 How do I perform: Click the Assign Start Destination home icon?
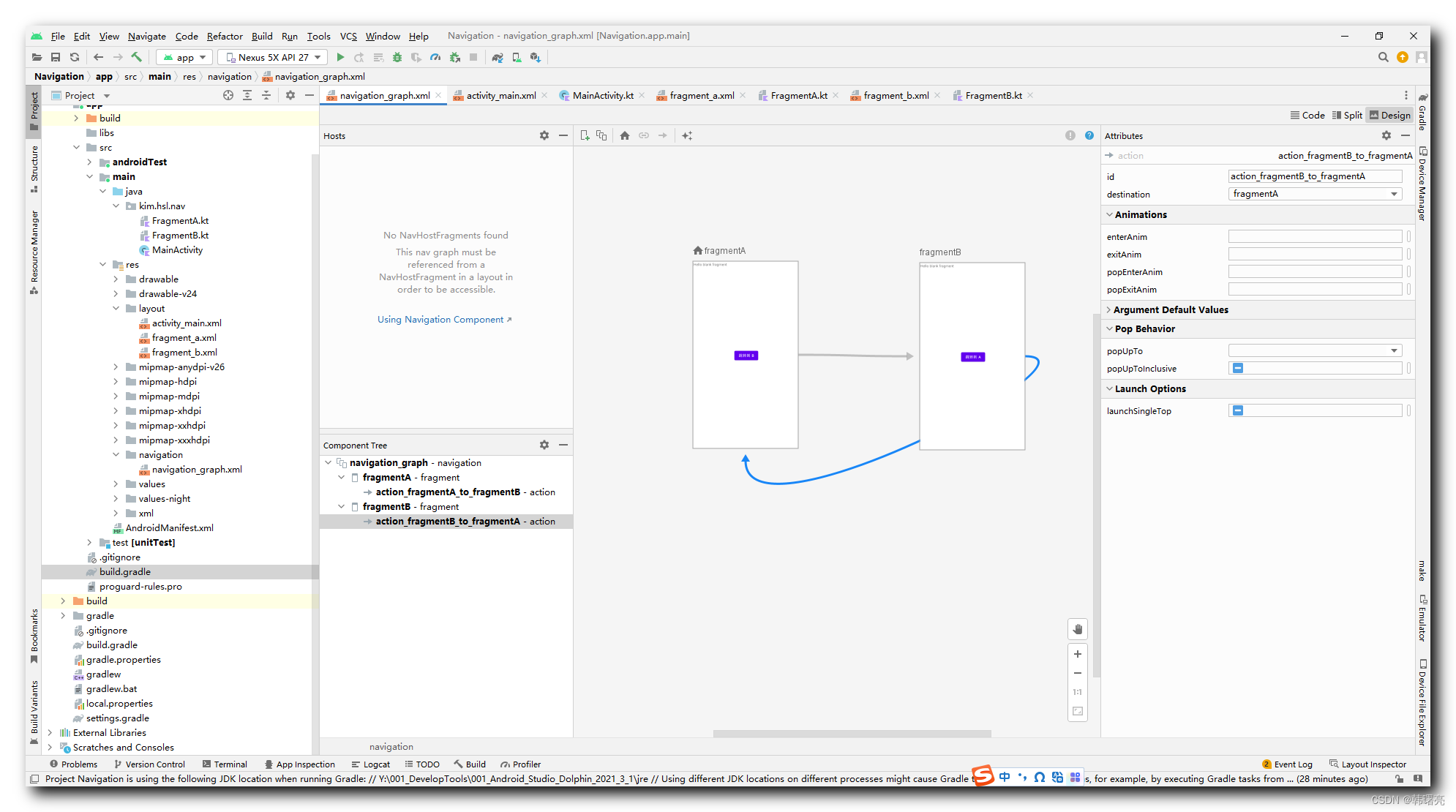[x=624, y=135]
